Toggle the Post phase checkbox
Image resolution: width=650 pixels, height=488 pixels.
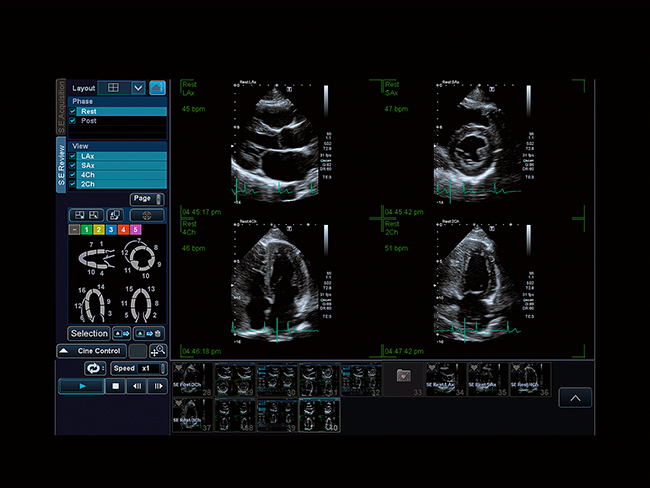(73, 121)
